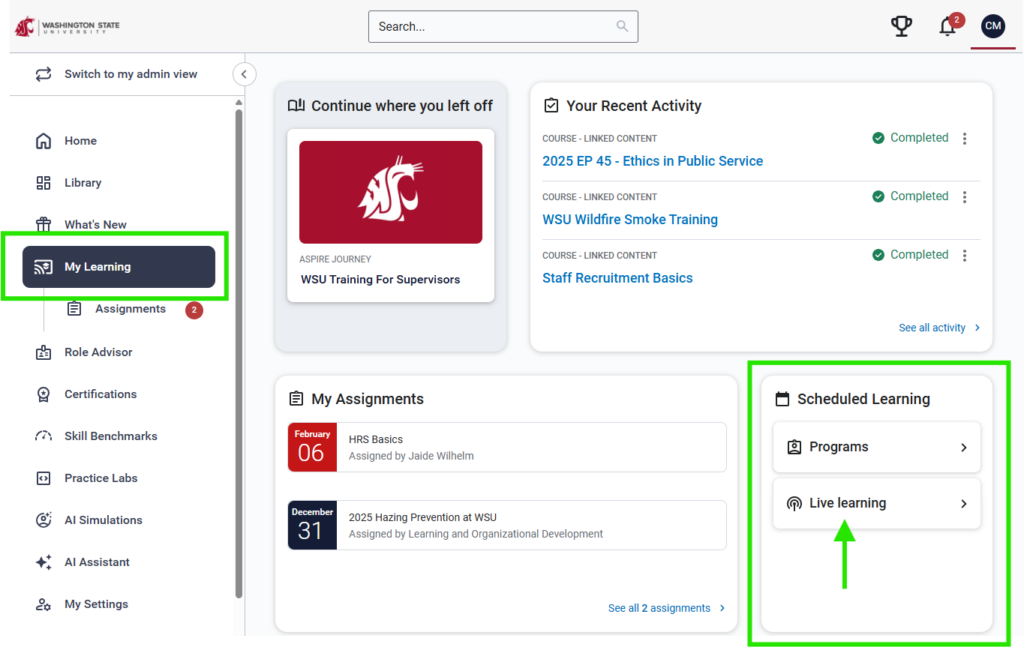Viewport: 1024px width, 647px height.
Task: Click the My Learning cast icon
Action: coord(43,267)
